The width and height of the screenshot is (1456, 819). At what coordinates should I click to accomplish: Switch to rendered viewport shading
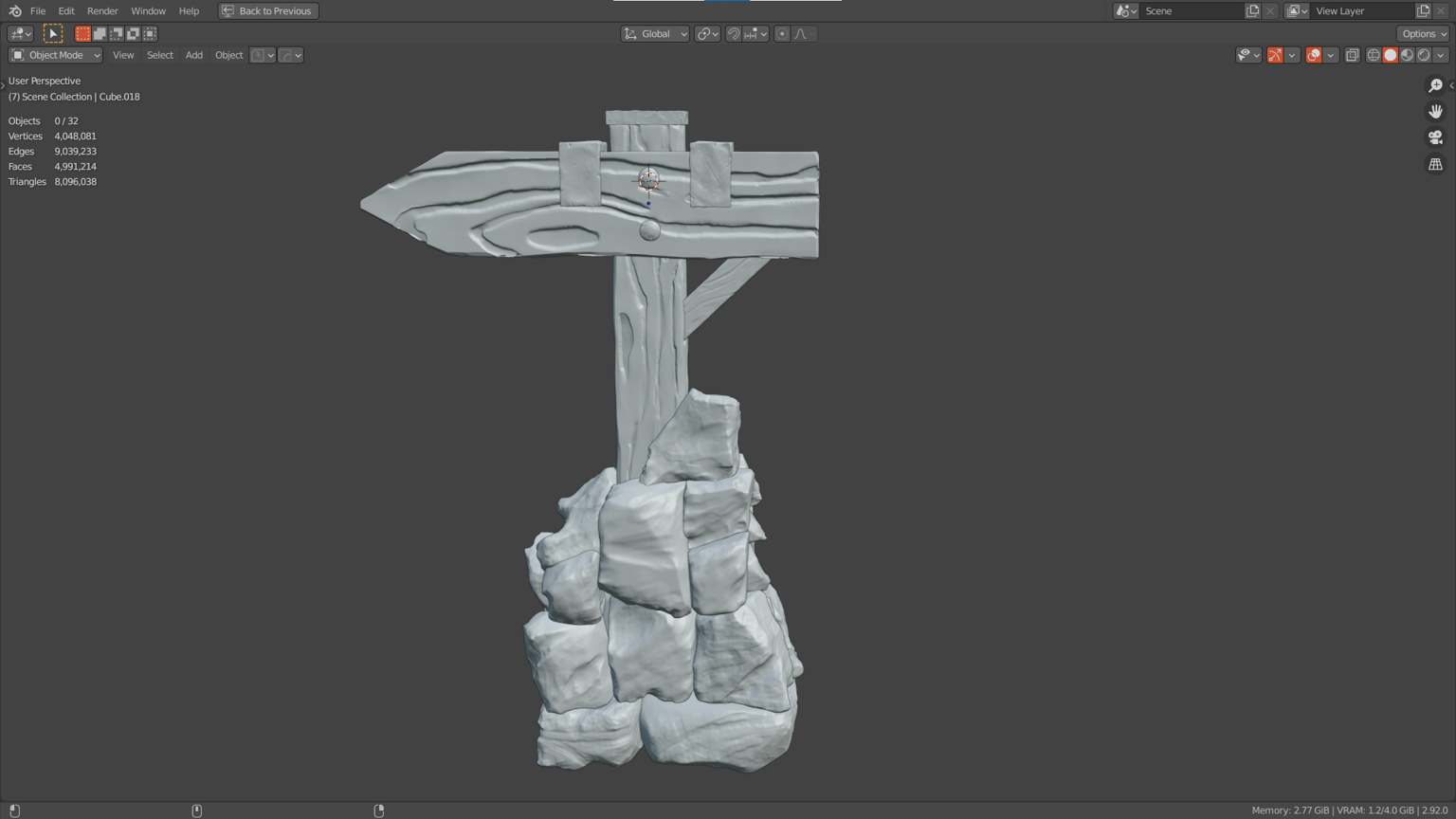point(1424,55)
